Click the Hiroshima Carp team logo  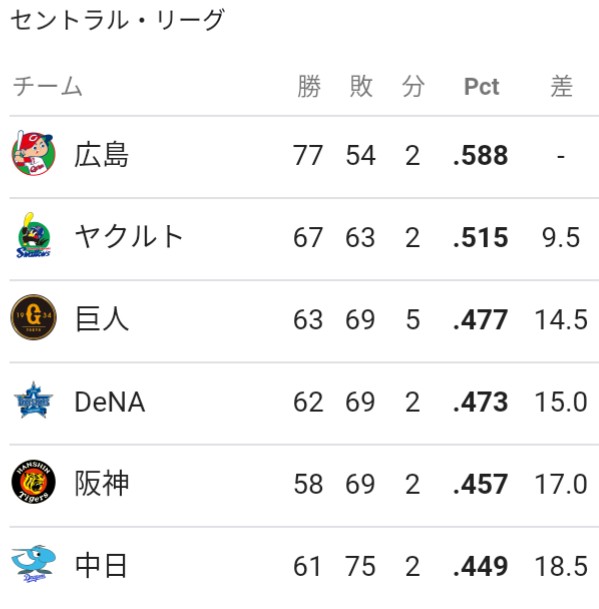point(33,153)
